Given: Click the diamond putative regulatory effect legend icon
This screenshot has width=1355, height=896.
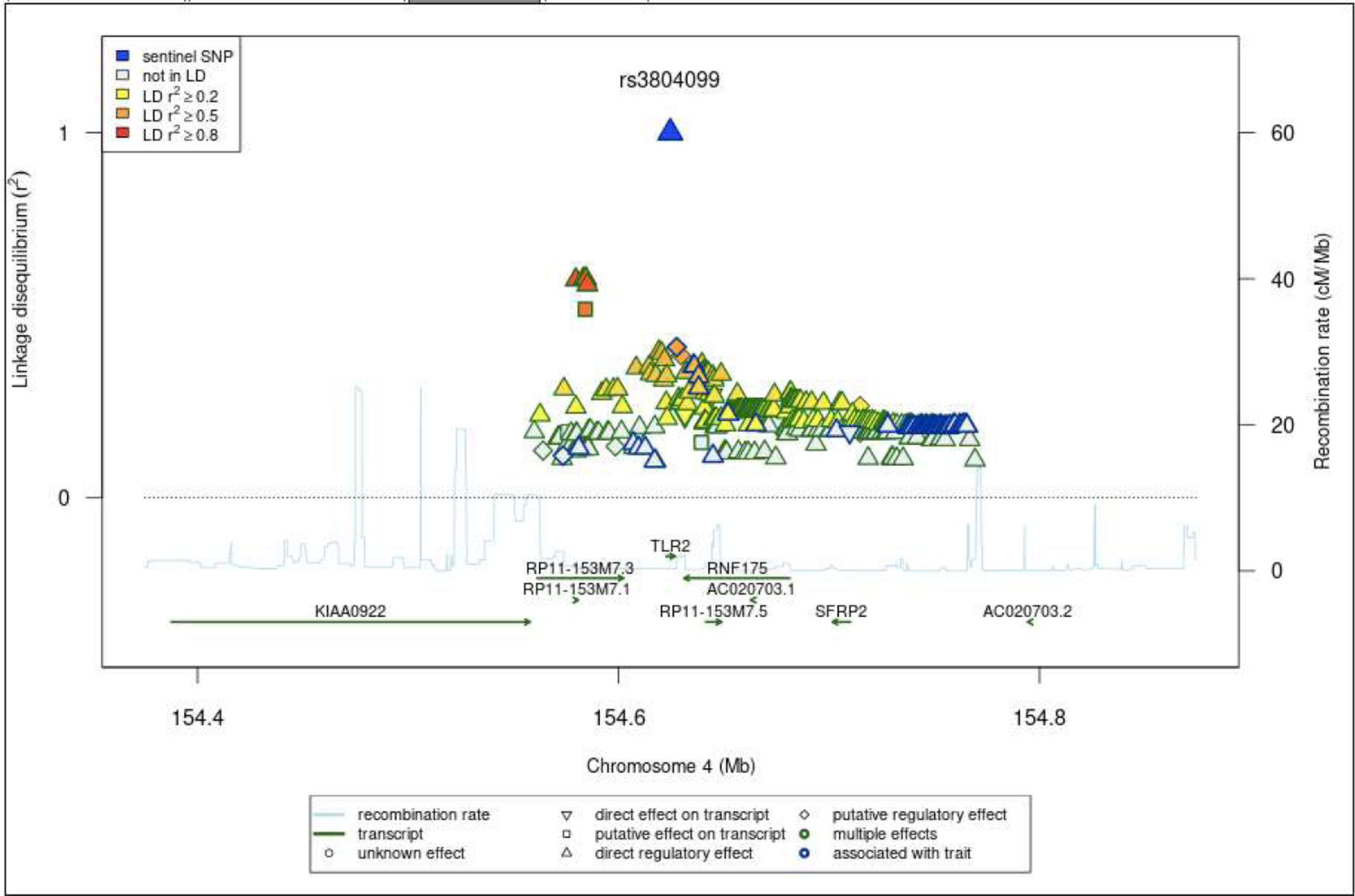Looking at the screenshot, I should point(804,814).
